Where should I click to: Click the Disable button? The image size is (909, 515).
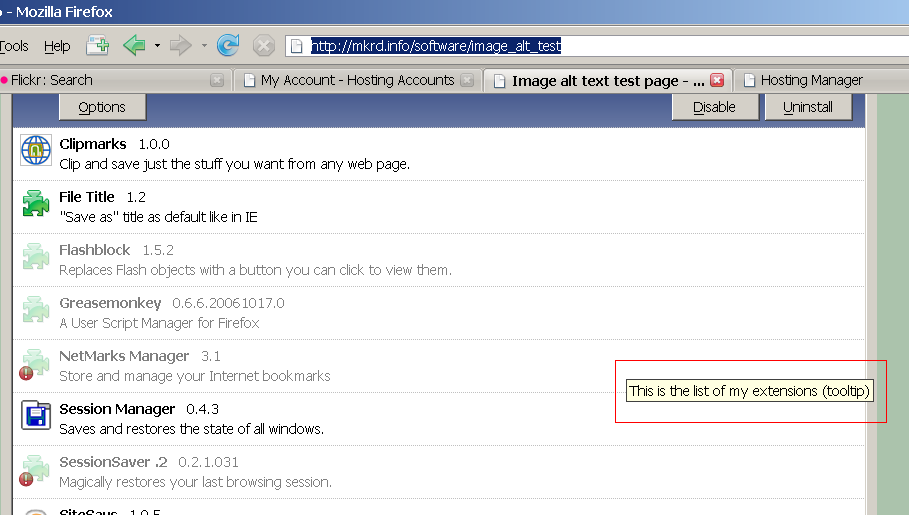[715, 107]
